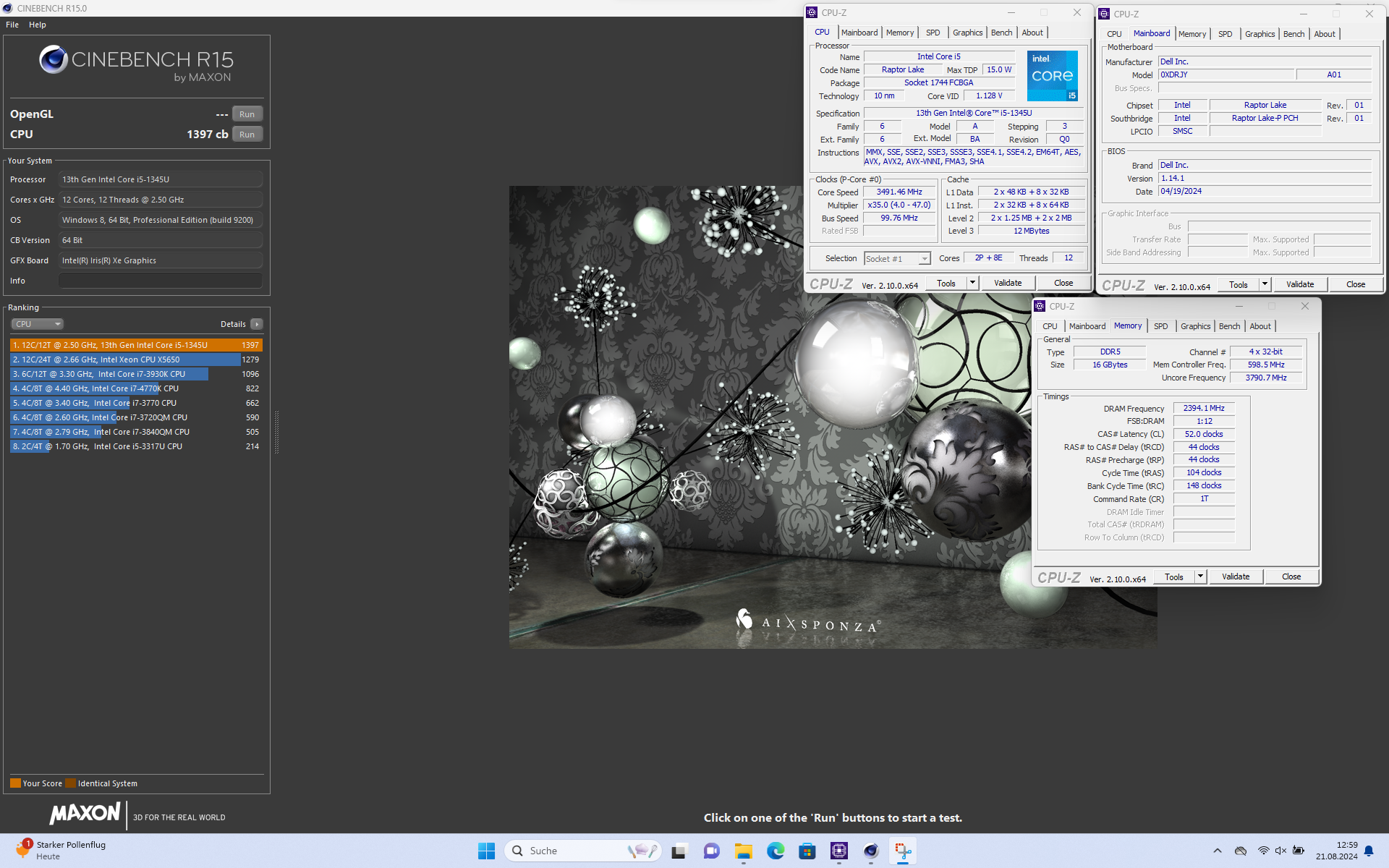1389x868 pixels.
Task: Select ranking row 5 Core i7-3770 CPU
Action: (x=136, y=403)
